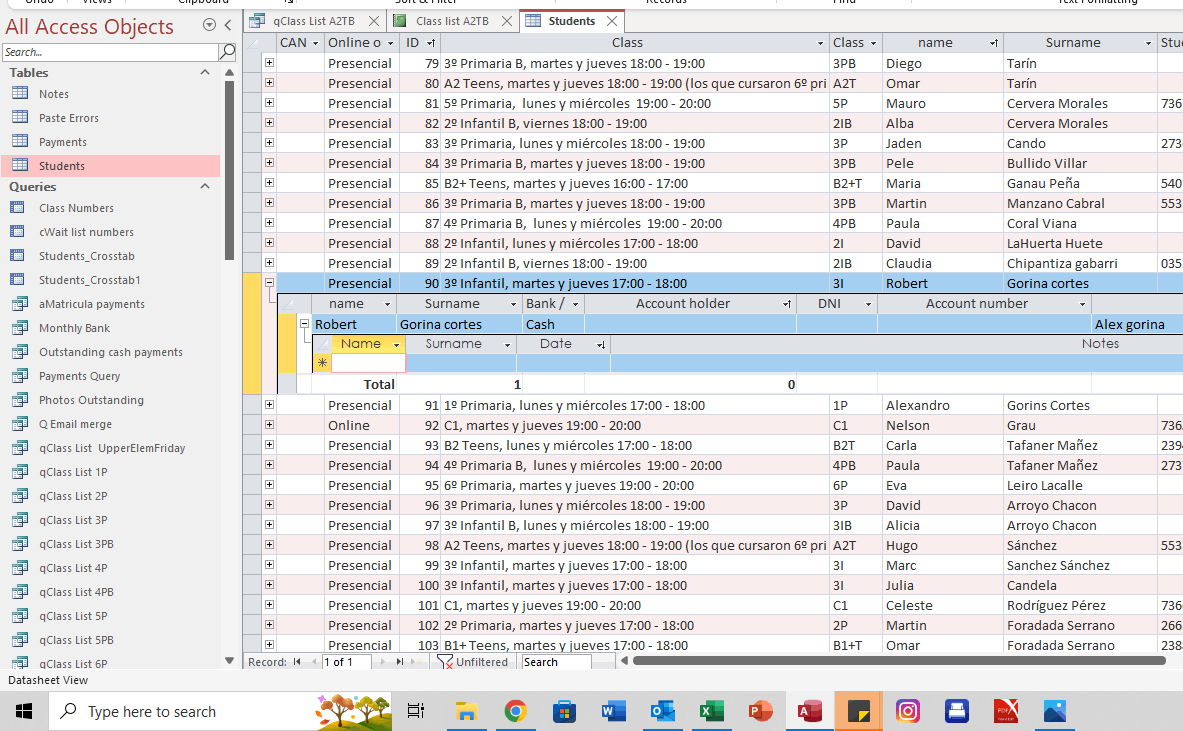Click the current record number box
The height and width of the screenshot is (731, 1183).
[347, 662]
